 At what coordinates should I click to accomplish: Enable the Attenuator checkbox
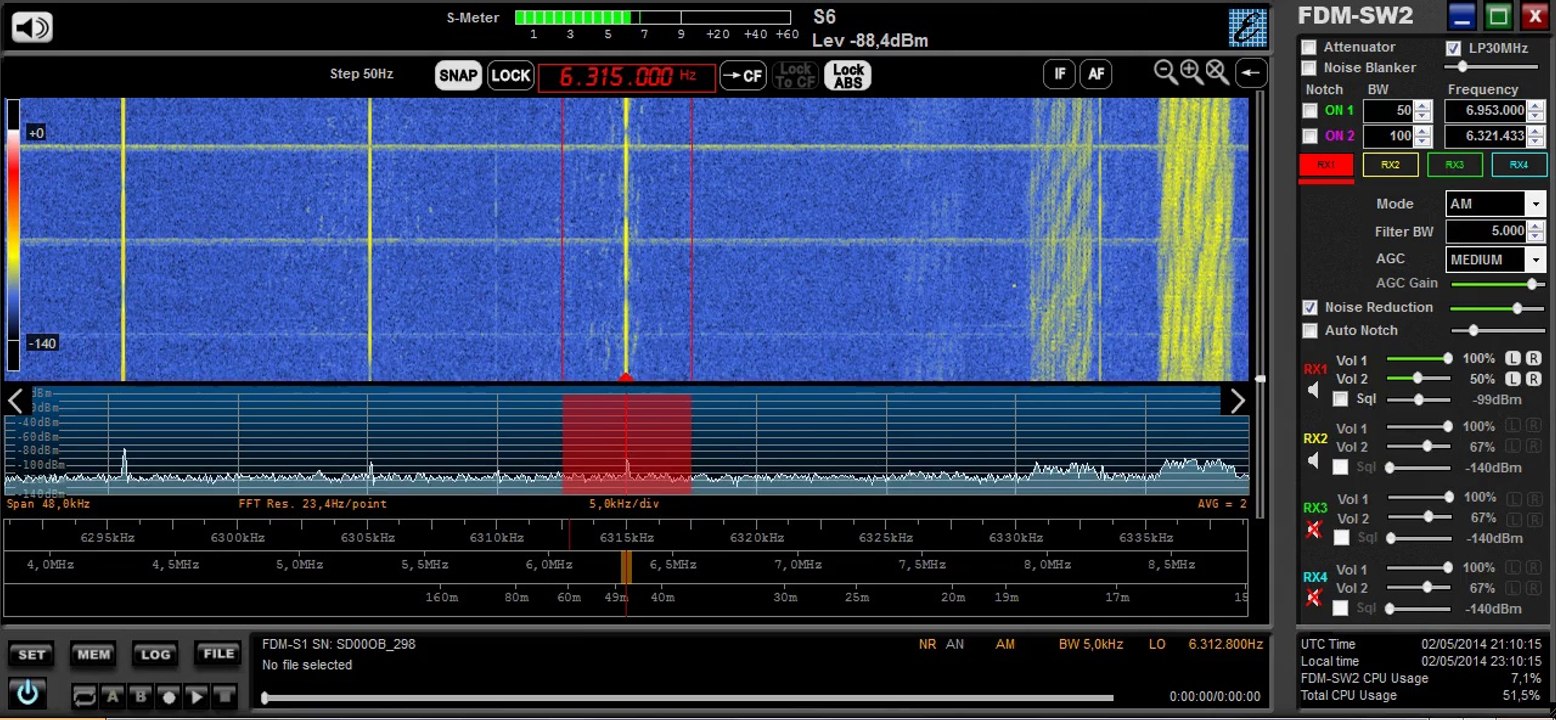1308,48
